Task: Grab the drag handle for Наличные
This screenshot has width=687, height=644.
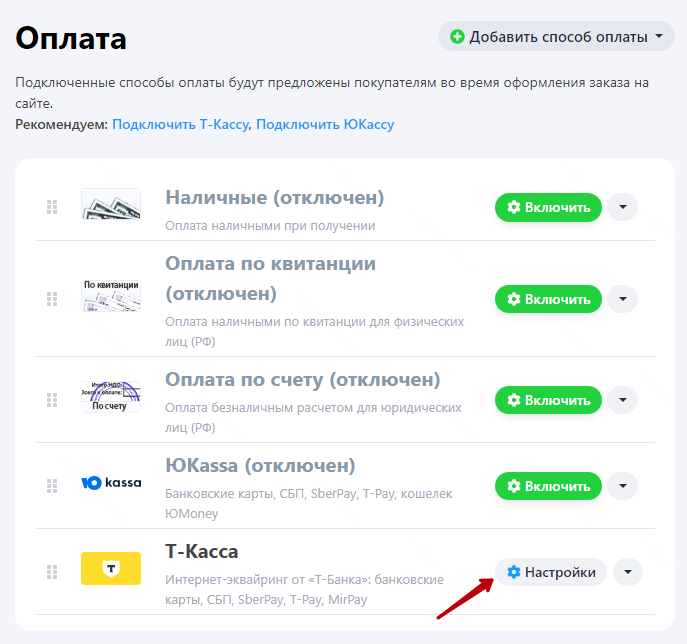Action: (52, 207)
